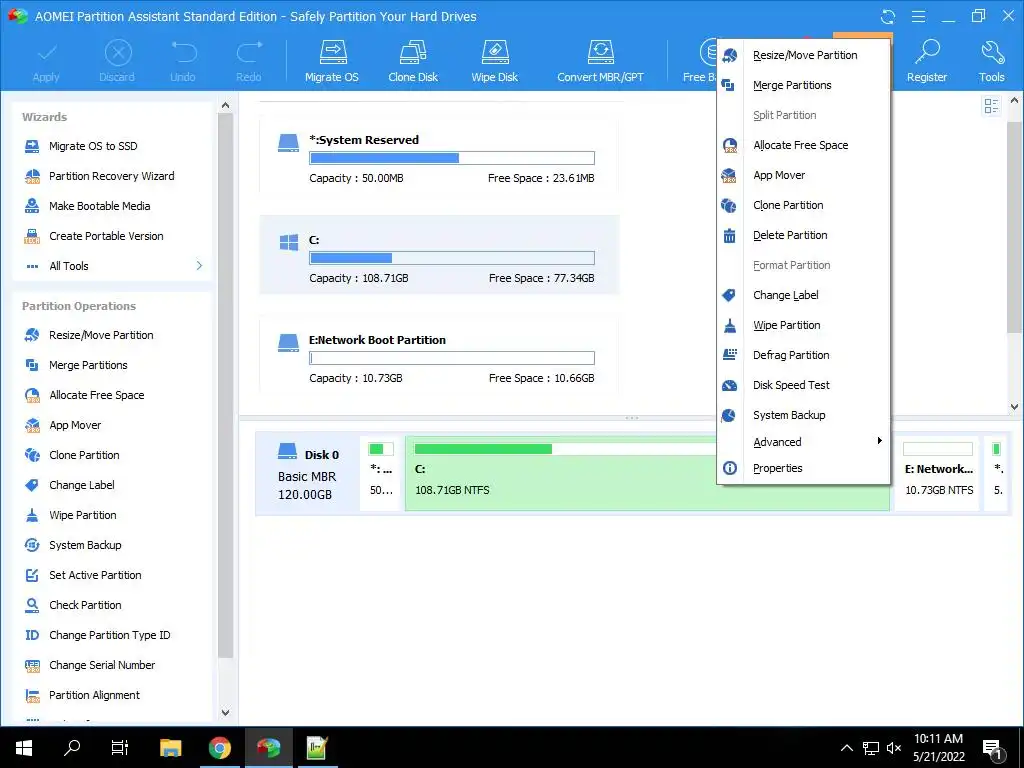Click System Reserved usage bar

pos(452,158)
